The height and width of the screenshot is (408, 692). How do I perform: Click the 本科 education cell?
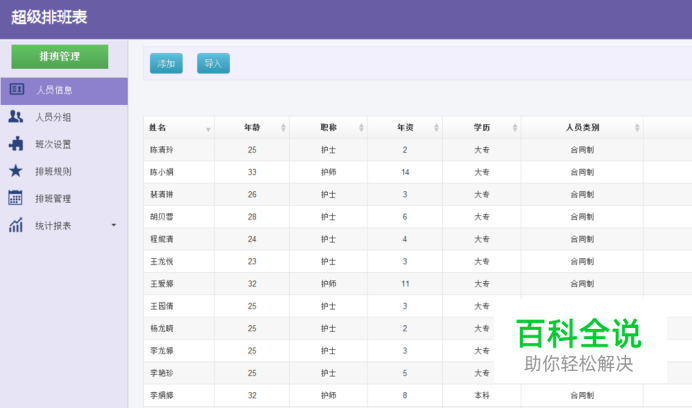(482, 396)
